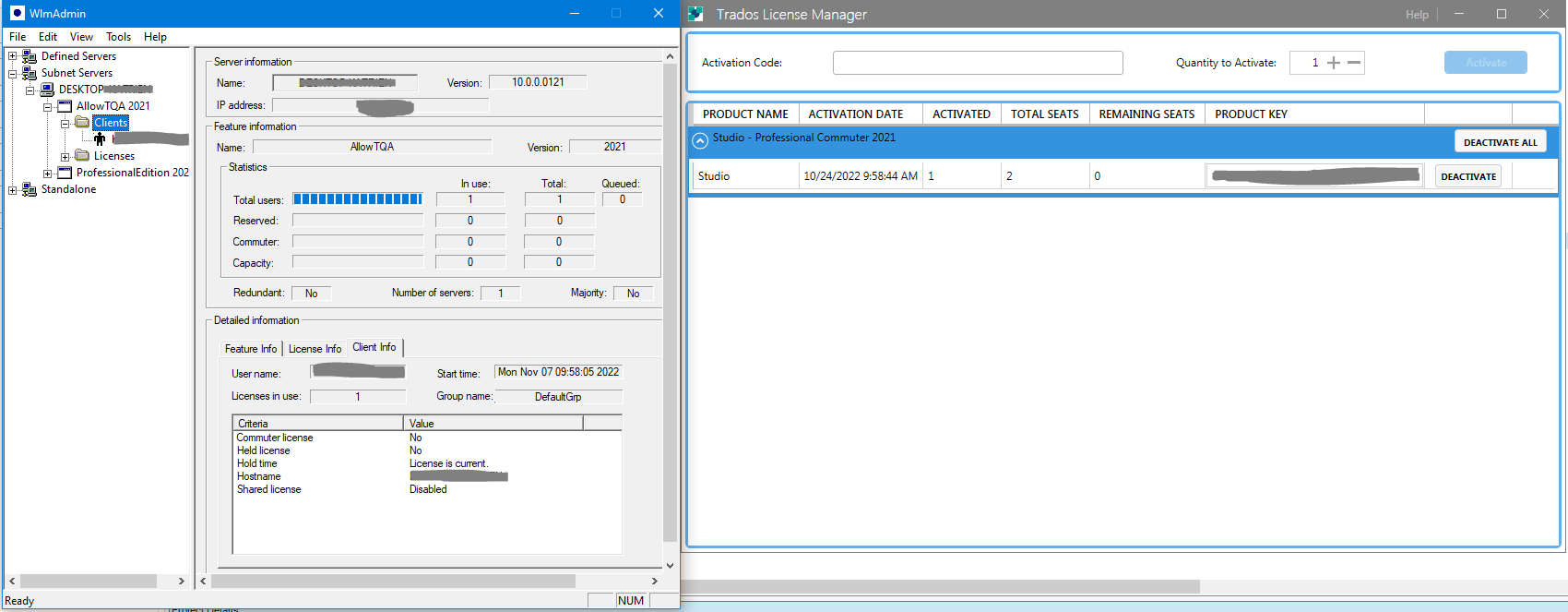Click the Subnet Servers network icon

(30, 73)
